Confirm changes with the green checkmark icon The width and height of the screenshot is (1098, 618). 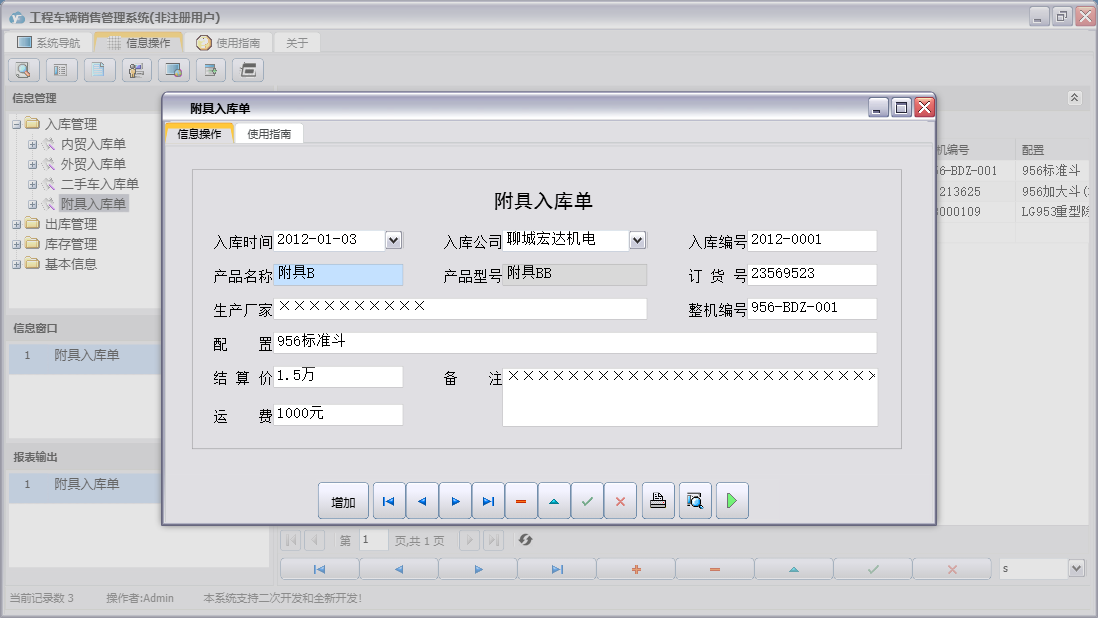(x=588, y=500)
